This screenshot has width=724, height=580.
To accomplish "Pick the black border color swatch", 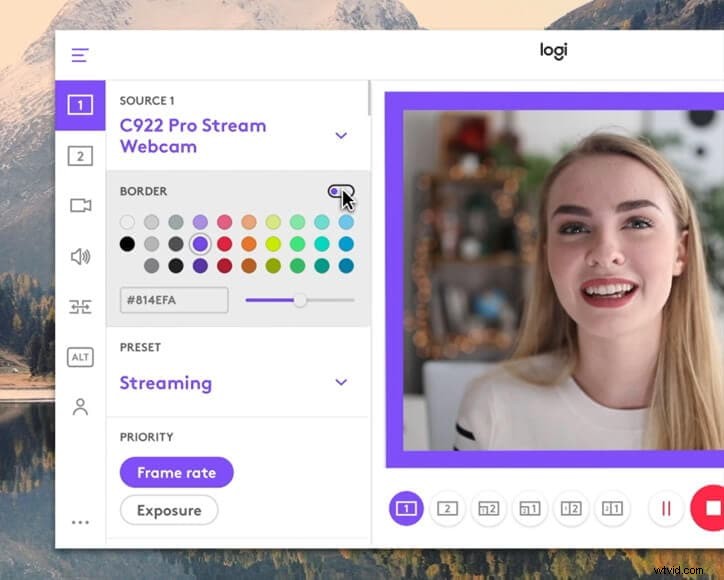I will click(127, 244).
